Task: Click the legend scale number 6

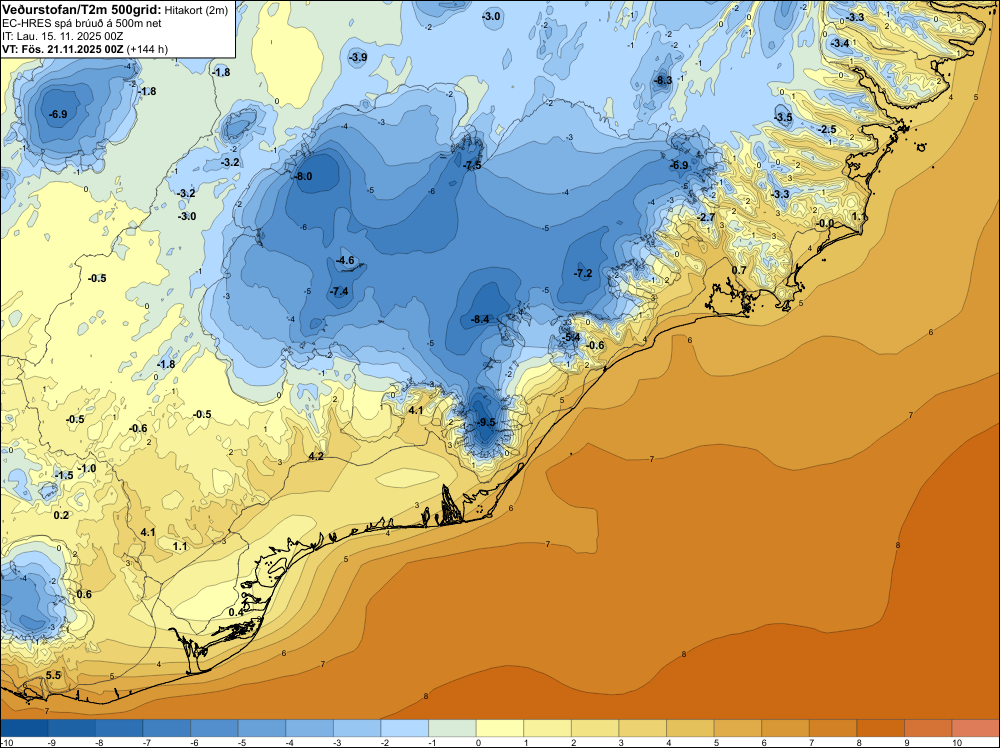Action: tap(764, 743)
